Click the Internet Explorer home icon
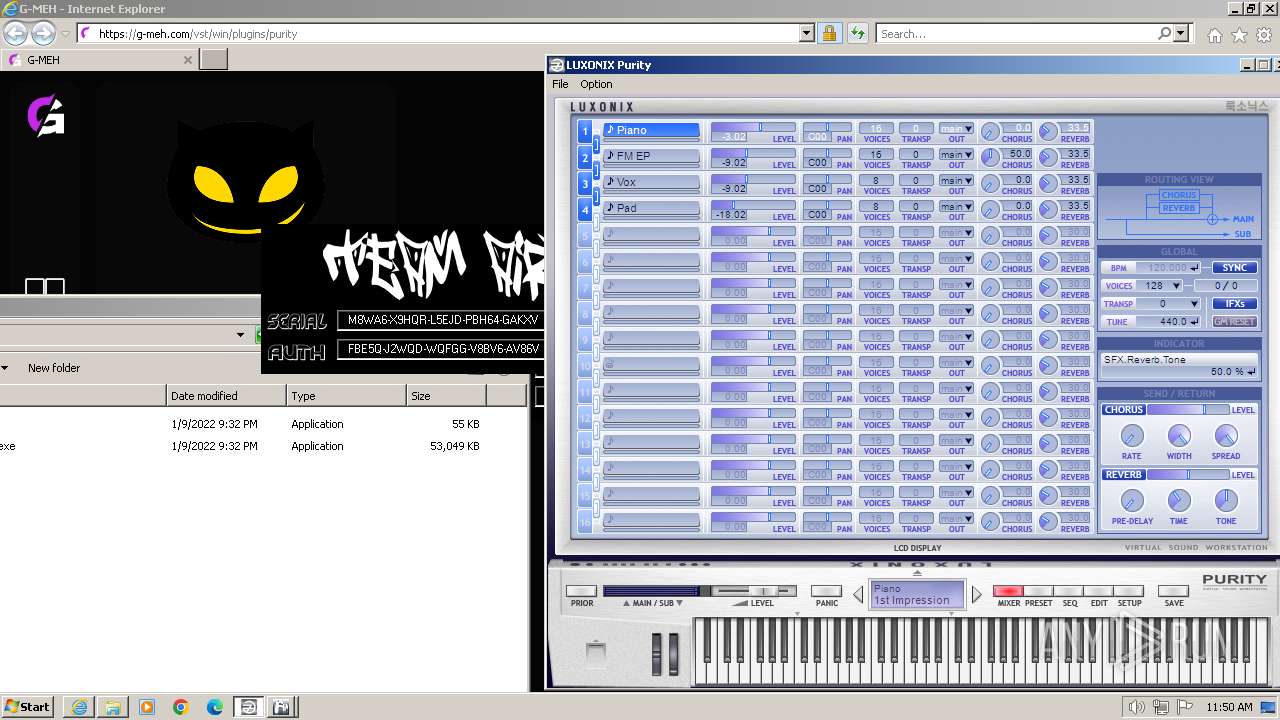This screenshot has width=1280, height=720. (1214, 34)
